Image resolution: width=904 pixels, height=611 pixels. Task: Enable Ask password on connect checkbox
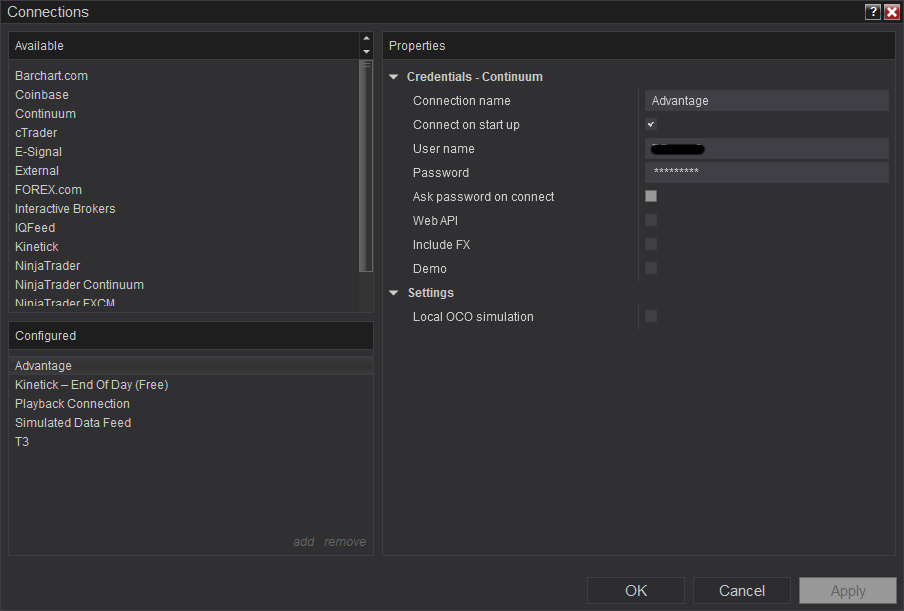click(651, 197)
